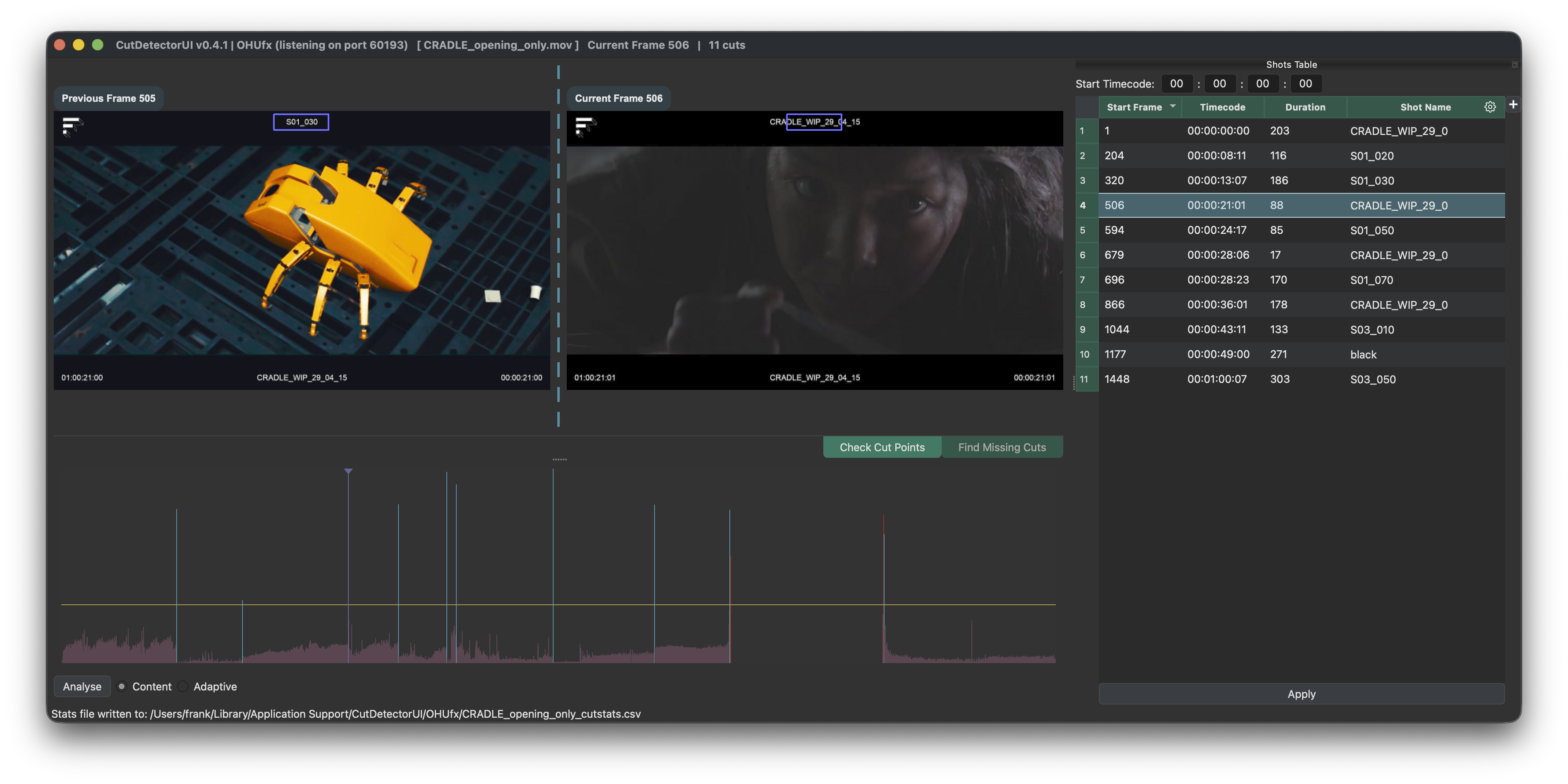
Task: Click the purple playhead triangle on the graph
Action: click(x=348, y=471)
